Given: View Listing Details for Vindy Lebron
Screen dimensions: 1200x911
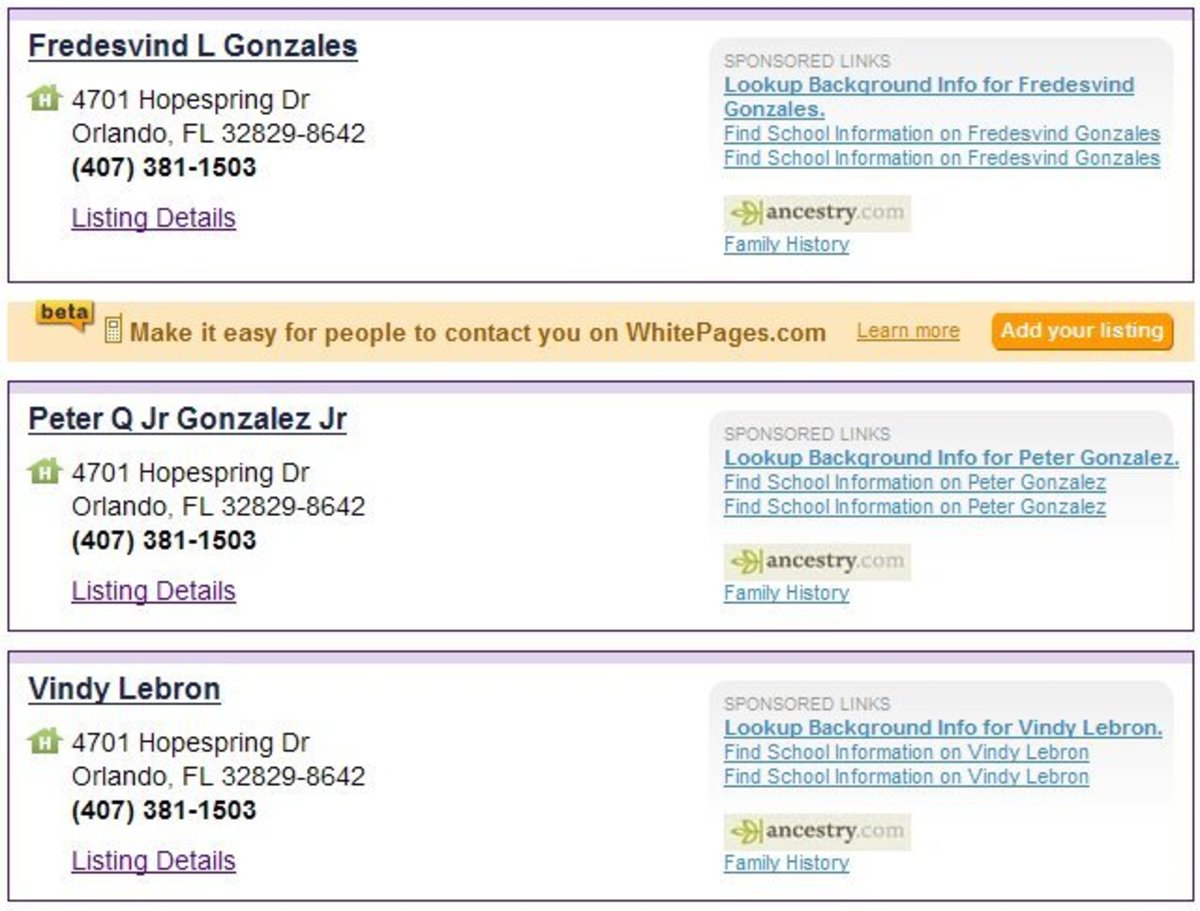Looking at the screenshot, I should coord(153,860).
